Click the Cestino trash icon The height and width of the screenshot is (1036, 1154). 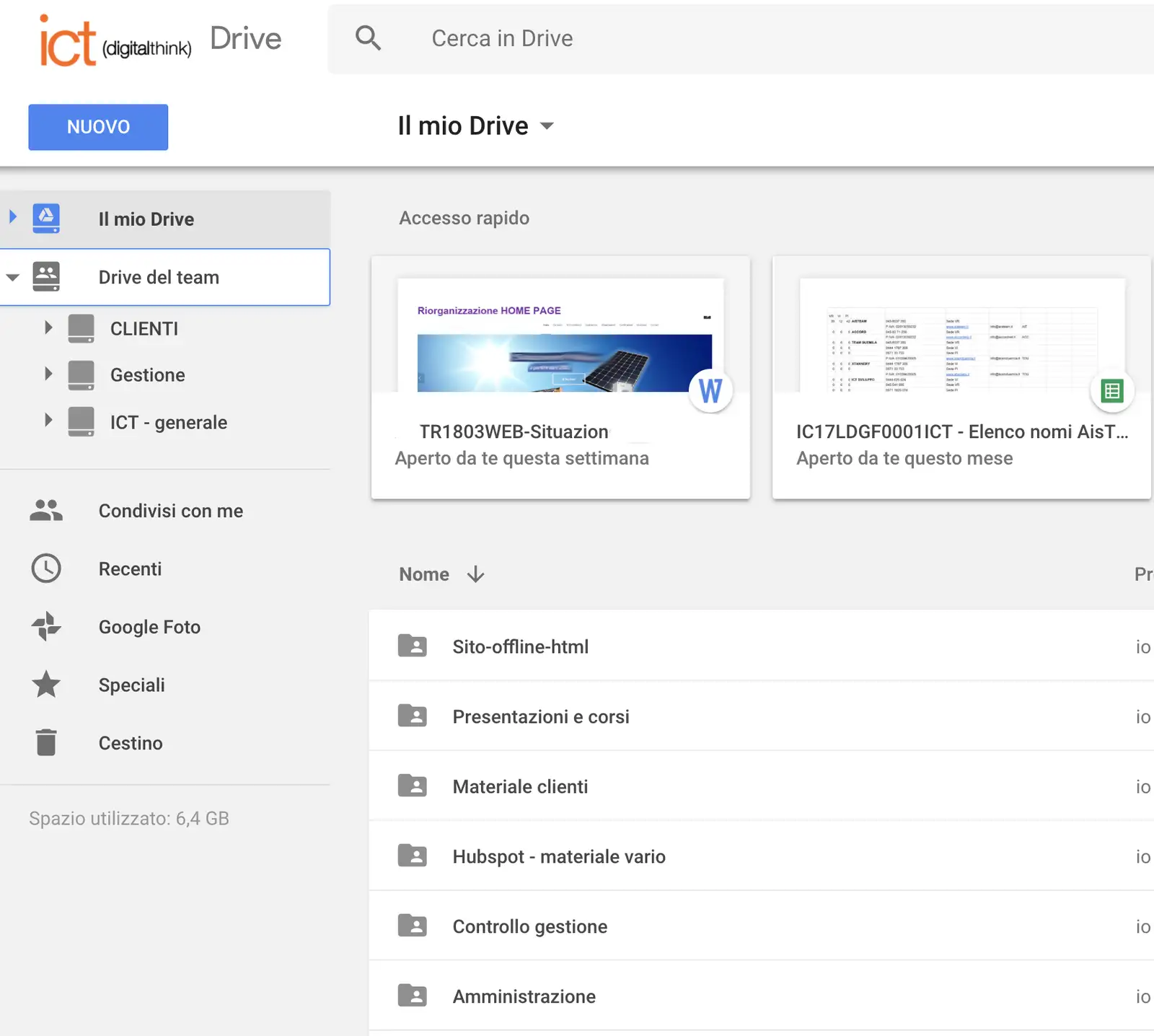[x=46, y=742]
